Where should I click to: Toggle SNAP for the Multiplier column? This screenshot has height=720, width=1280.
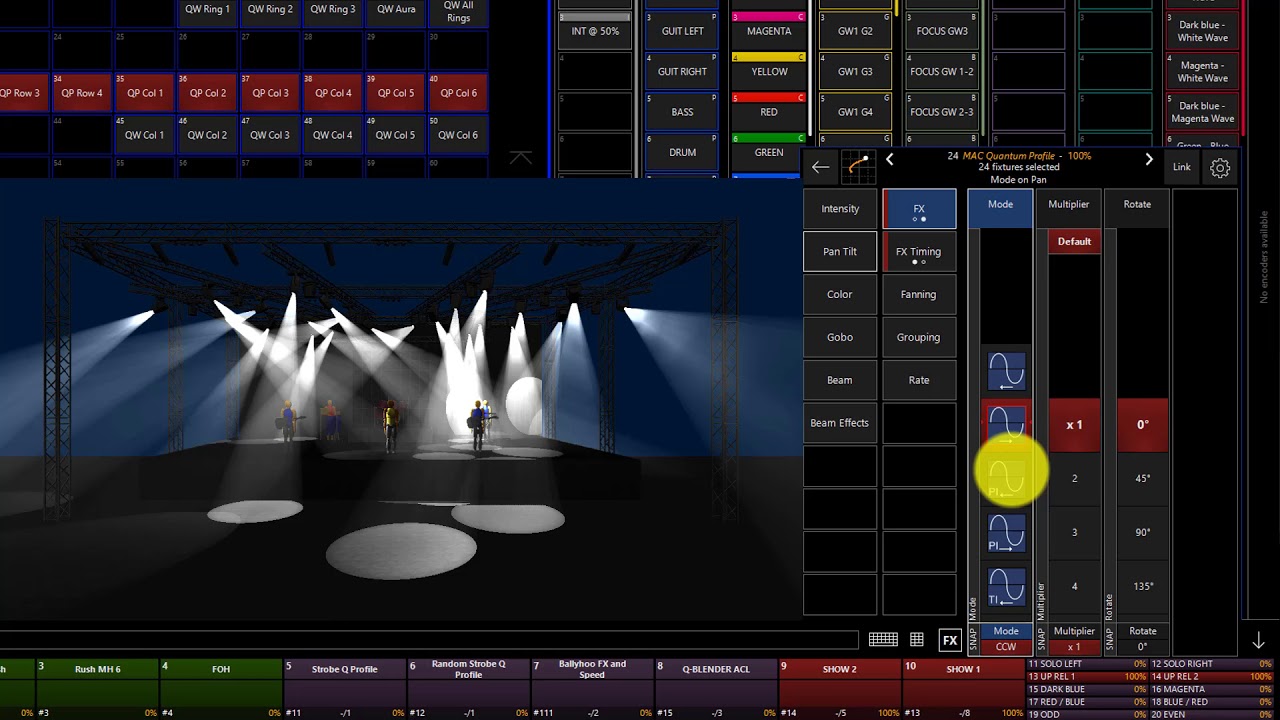coord(1041,638)
